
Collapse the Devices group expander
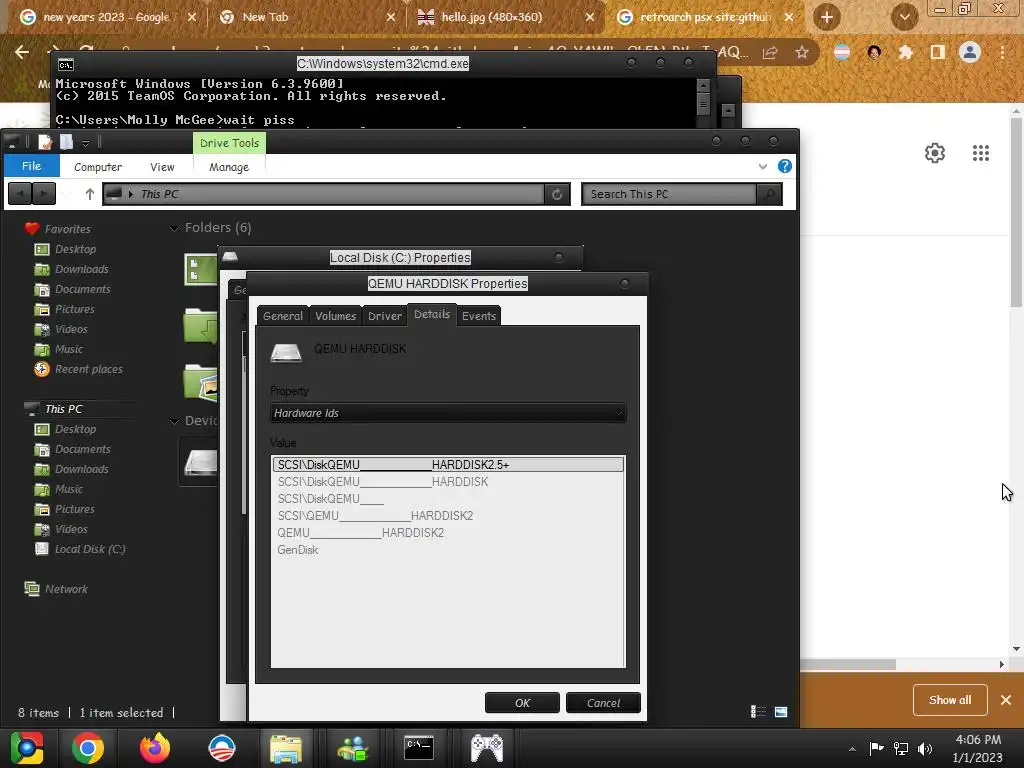tap(174, 421)
